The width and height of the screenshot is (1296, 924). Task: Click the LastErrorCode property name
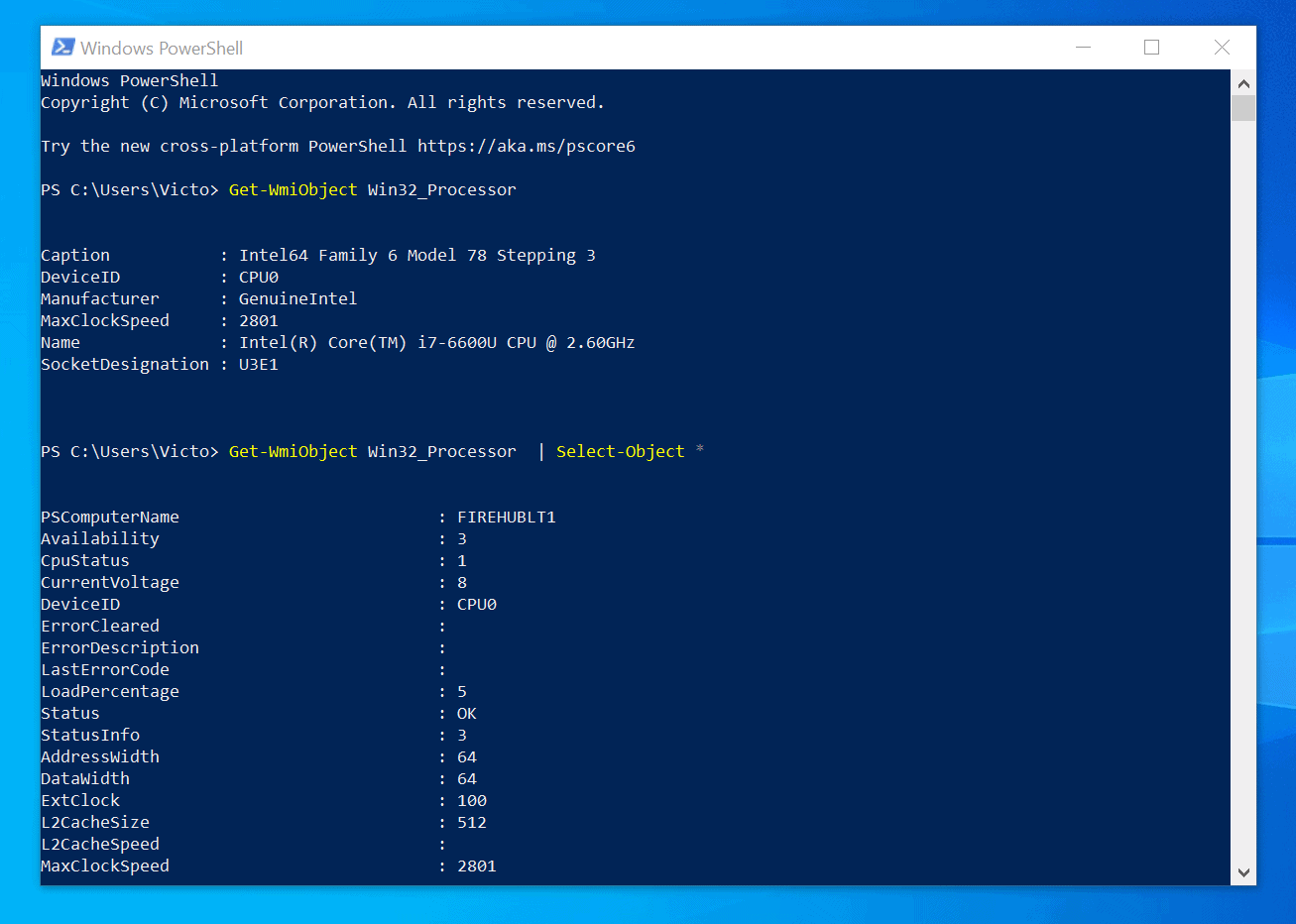[105, 670]
